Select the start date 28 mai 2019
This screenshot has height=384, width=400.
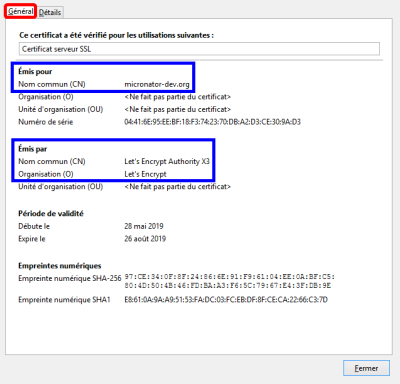(x=144, y=226)
